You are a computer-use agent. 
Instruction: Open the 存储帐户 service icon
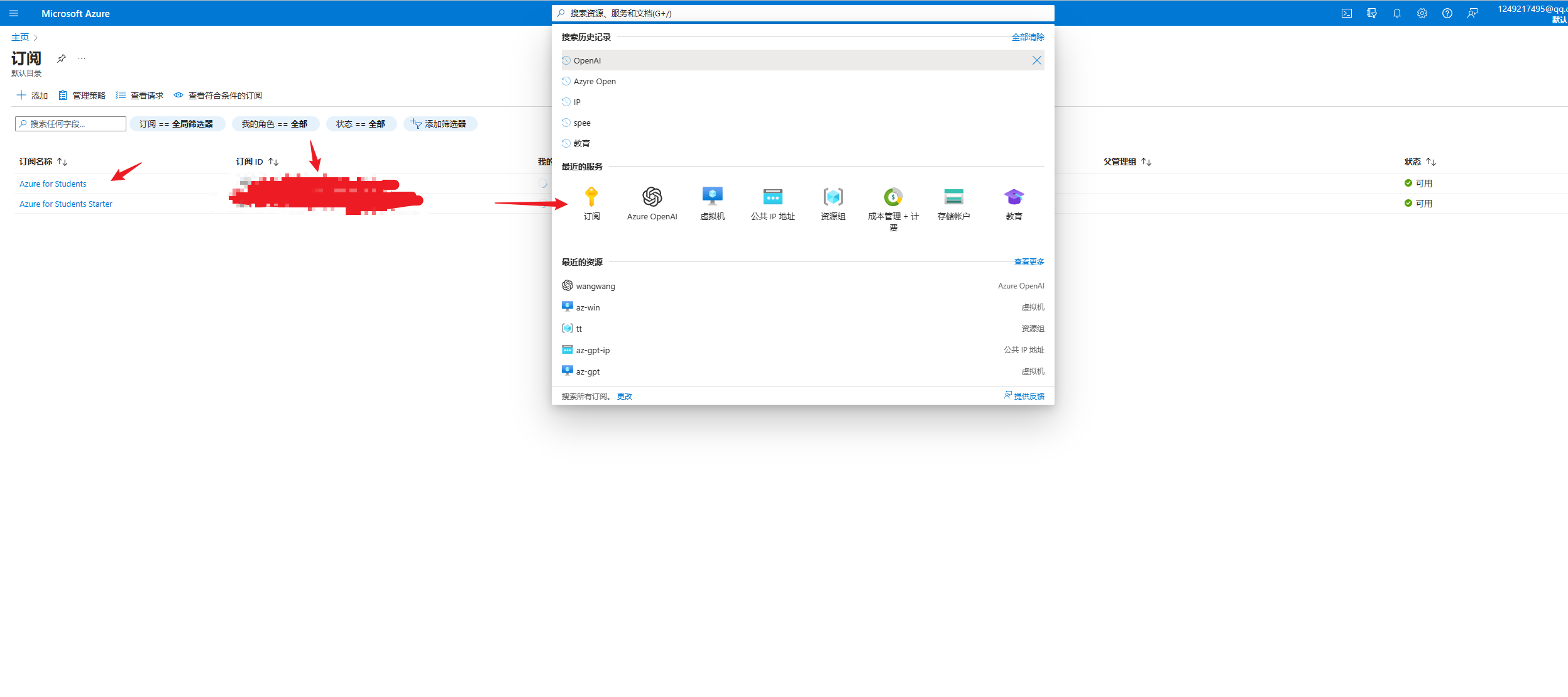[x=953, y=197]
